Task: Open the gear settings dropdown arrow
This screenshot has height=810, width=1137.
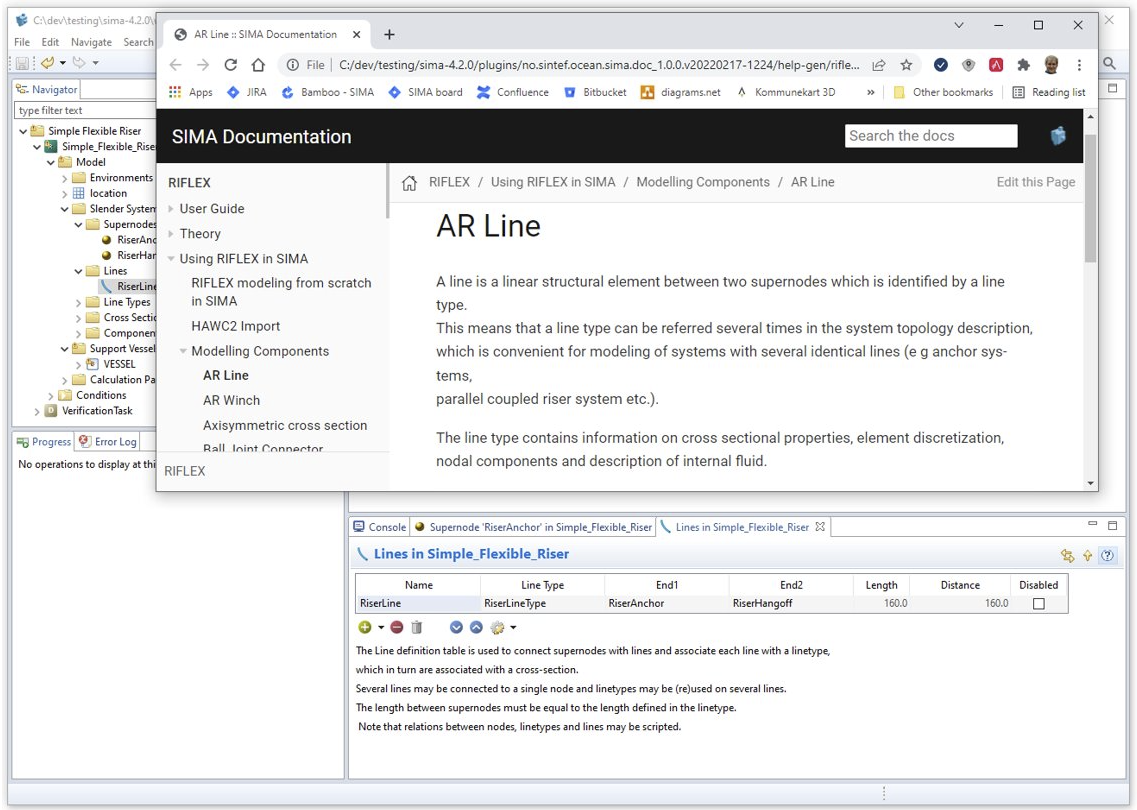Action: tap(513, 628)
